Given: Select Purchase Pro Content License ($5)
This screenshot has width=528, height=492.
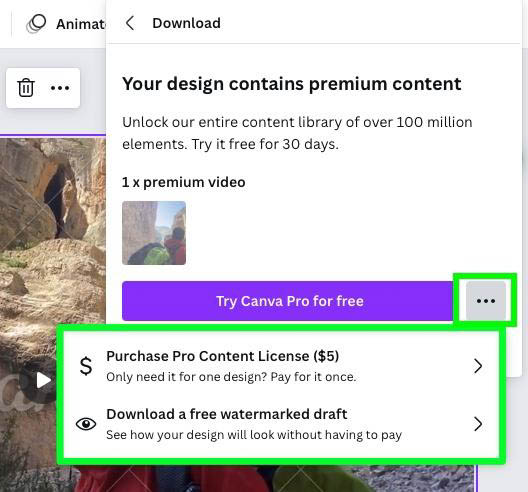Looking at the screenshot, I should (223, 356).
